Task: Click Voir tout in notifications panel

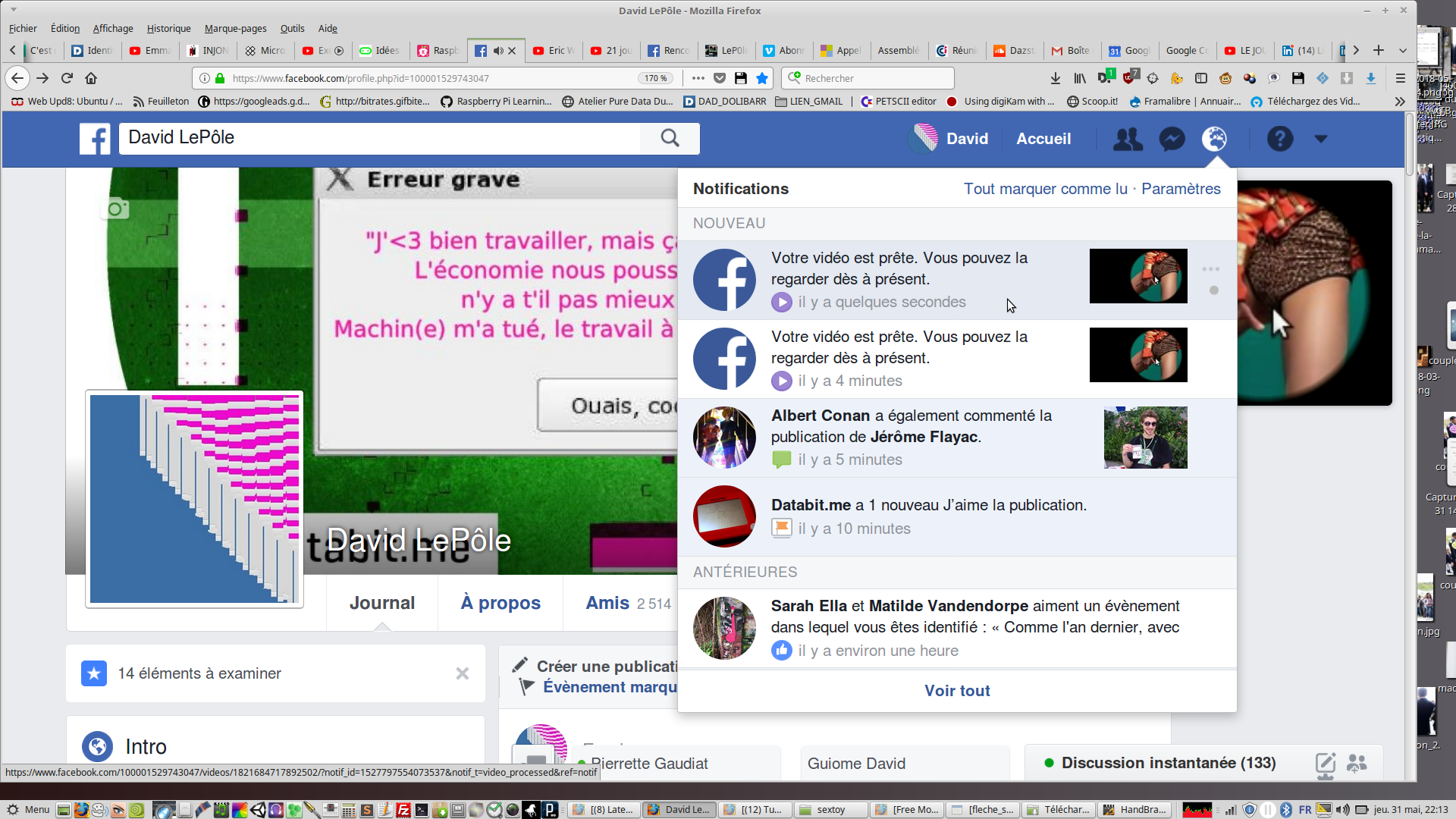Action: click(957, 691)
